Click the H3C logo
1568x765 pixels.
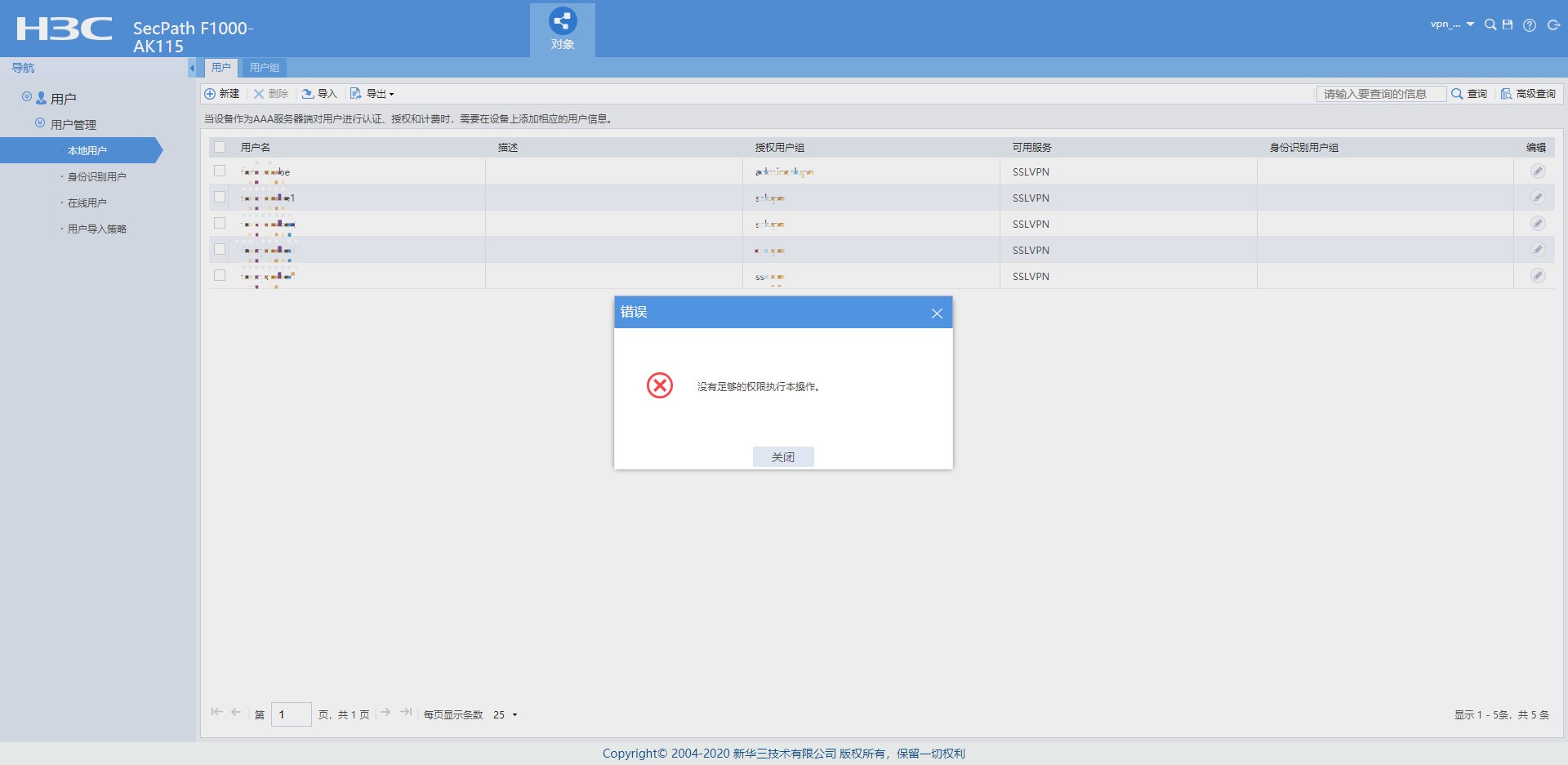65,29
